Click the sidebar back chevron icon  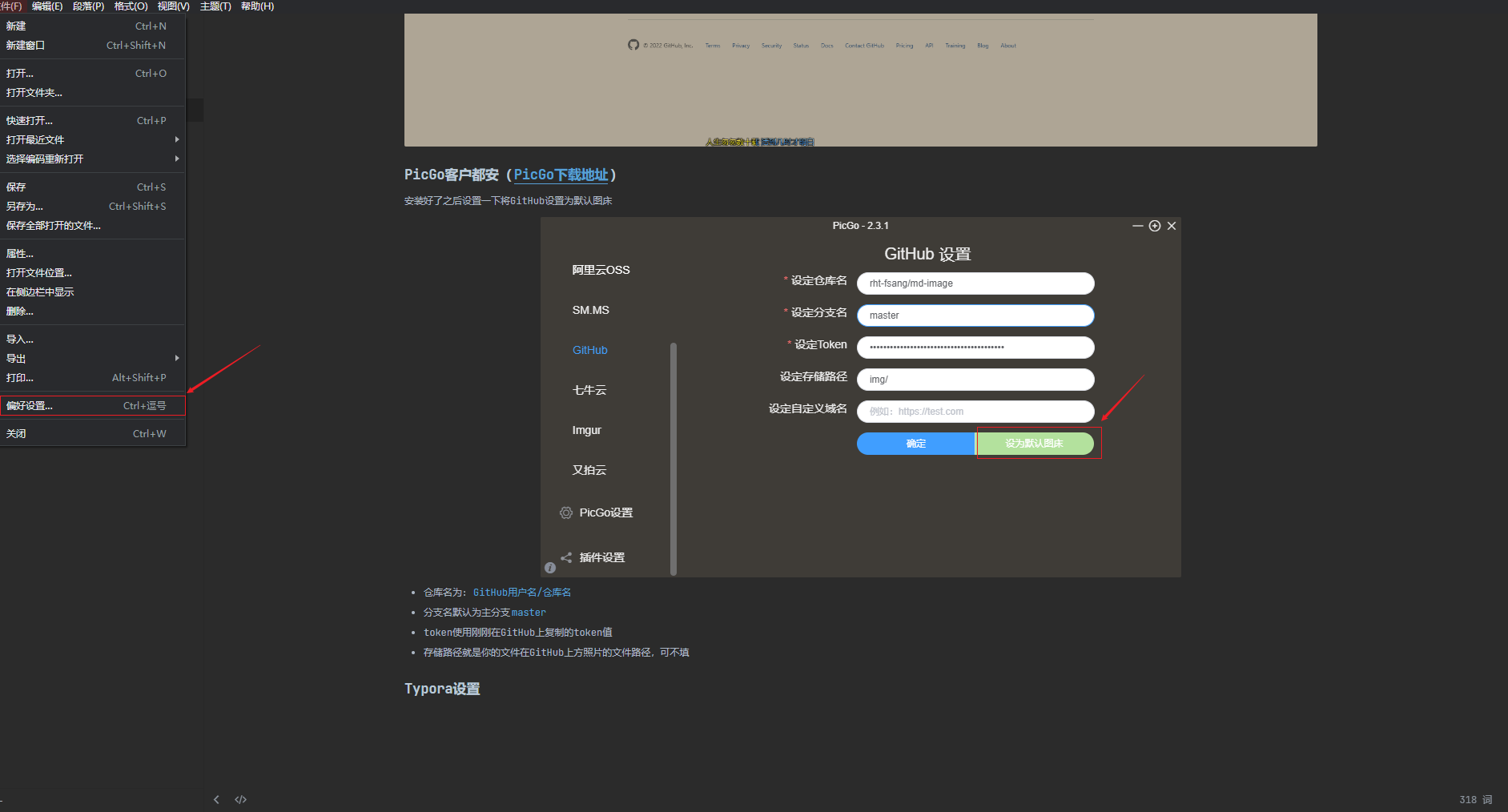[216, 799]
